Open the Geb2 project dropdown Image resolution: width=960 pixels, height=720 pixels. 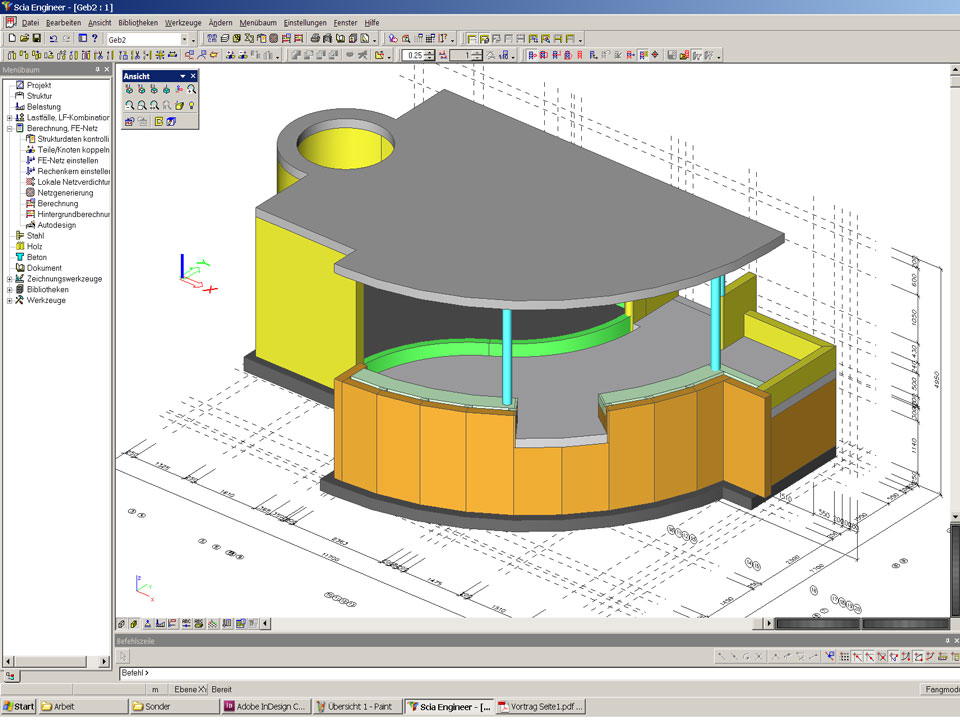(x=183, y=39)
